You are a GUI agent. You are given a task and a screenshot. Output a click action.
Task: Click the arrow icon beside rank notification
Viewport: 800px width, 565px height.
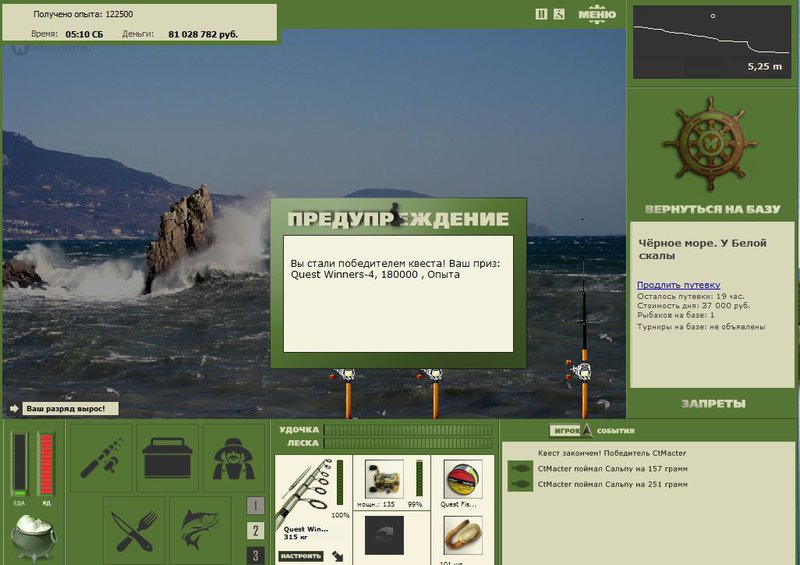coord(14,409)
